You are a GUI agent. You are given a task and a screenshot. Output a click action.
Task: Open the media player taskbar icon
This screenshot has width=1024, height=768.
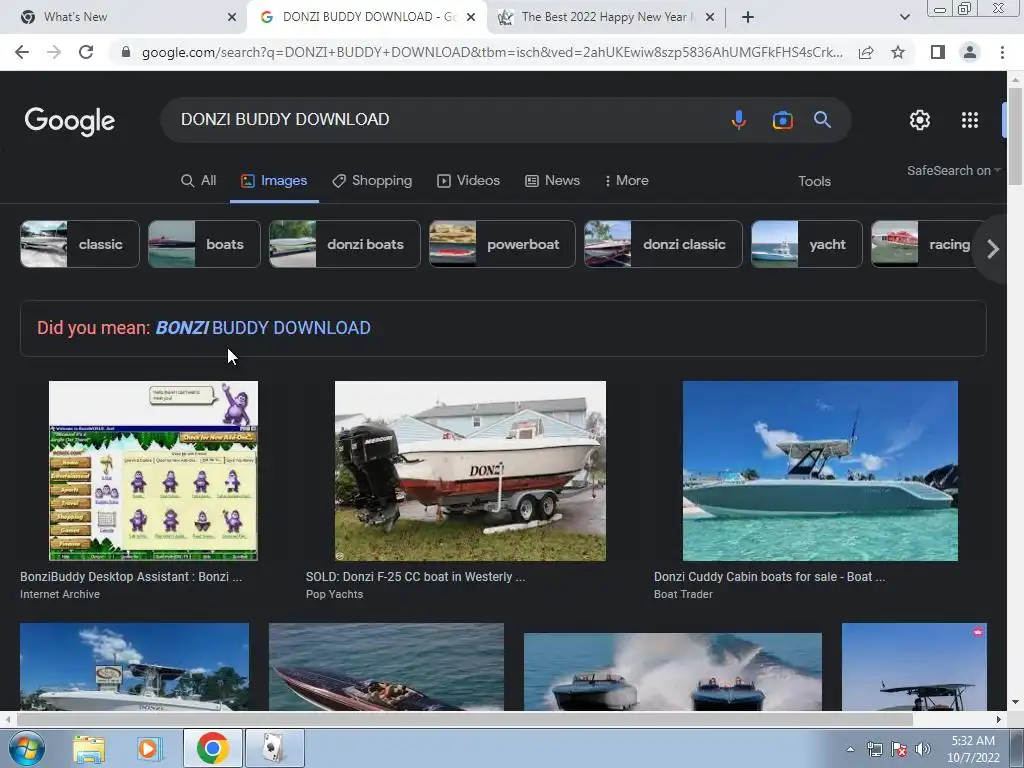click(x=148, y=748)
